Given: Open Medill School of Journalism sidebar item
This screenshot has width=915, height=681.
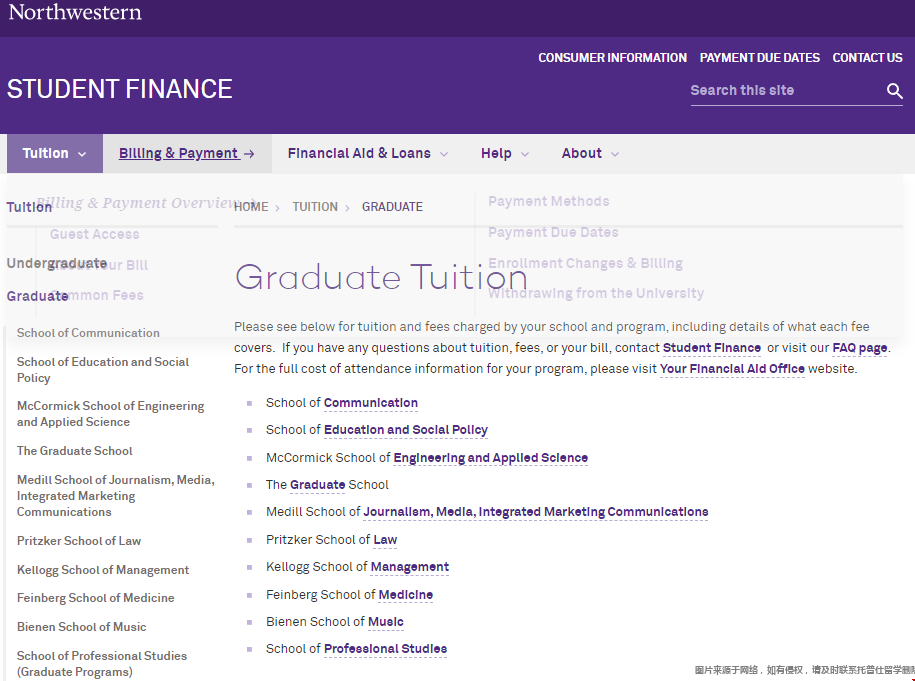Looking at the screenshot, I should [x=116, y=495].
